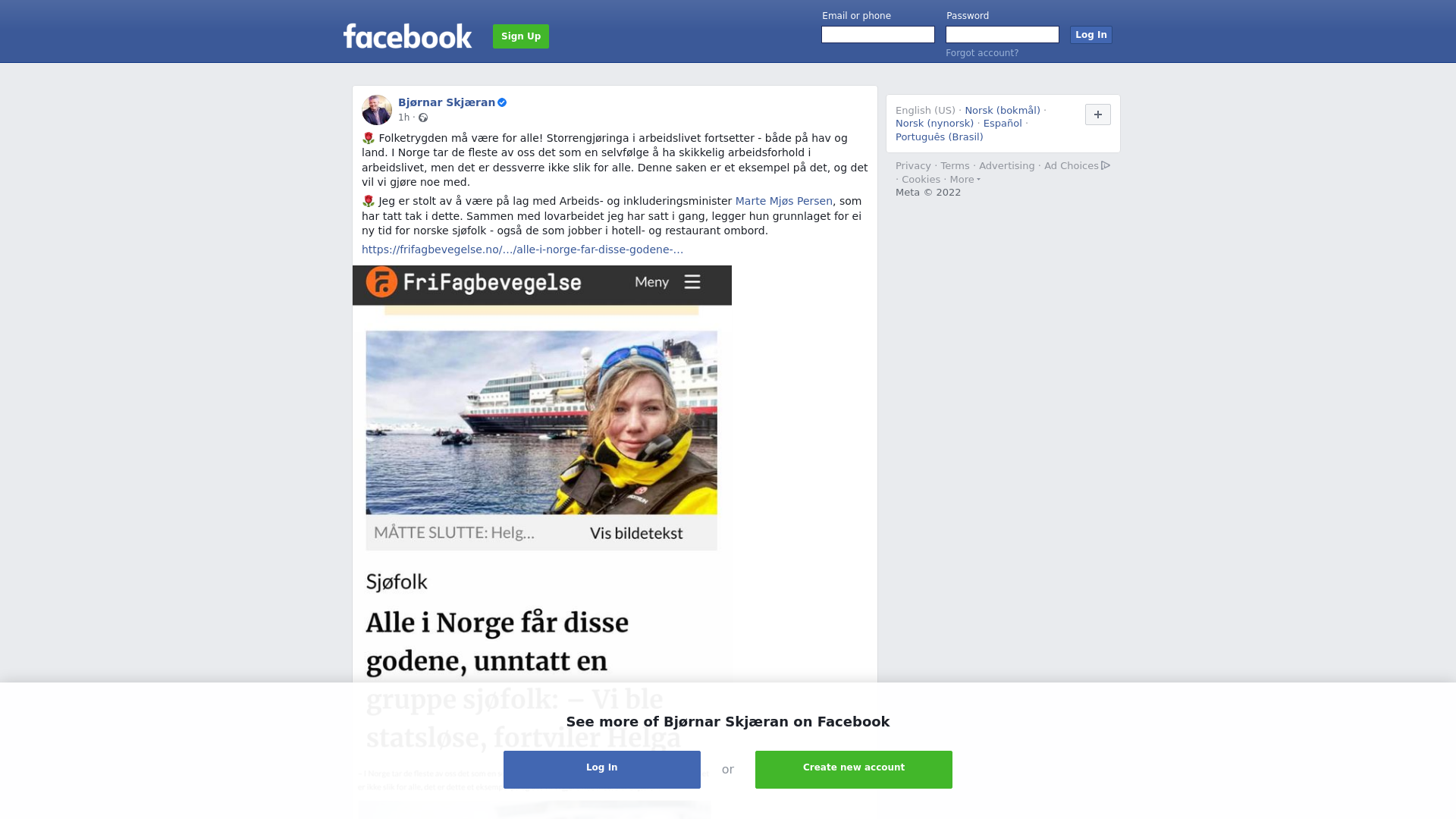Focus the Email or phone field
This screenshot has width=1456, height=819.
point(878,35)
